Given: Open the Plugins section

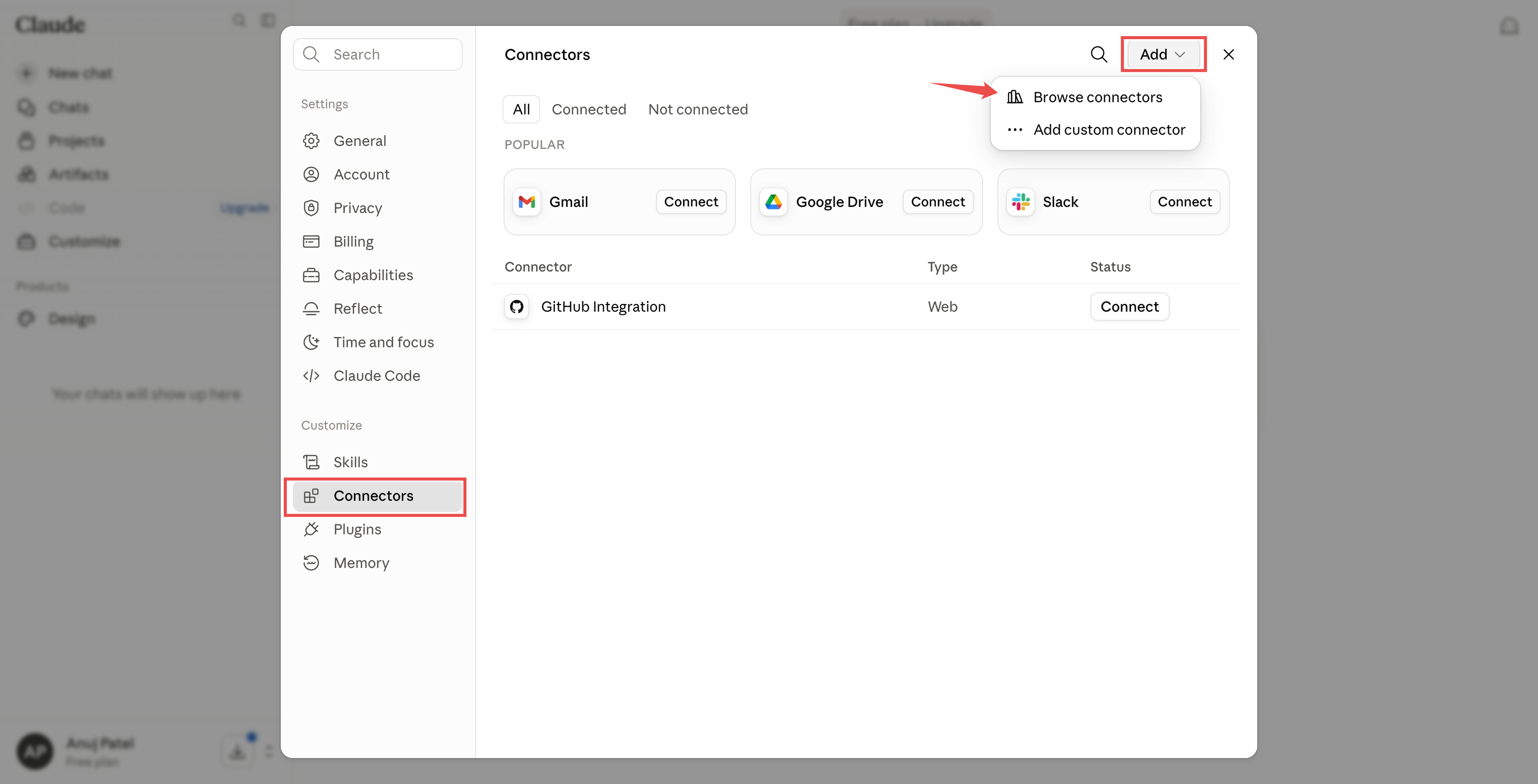Looking at the screenshot, I should (377, 529).
